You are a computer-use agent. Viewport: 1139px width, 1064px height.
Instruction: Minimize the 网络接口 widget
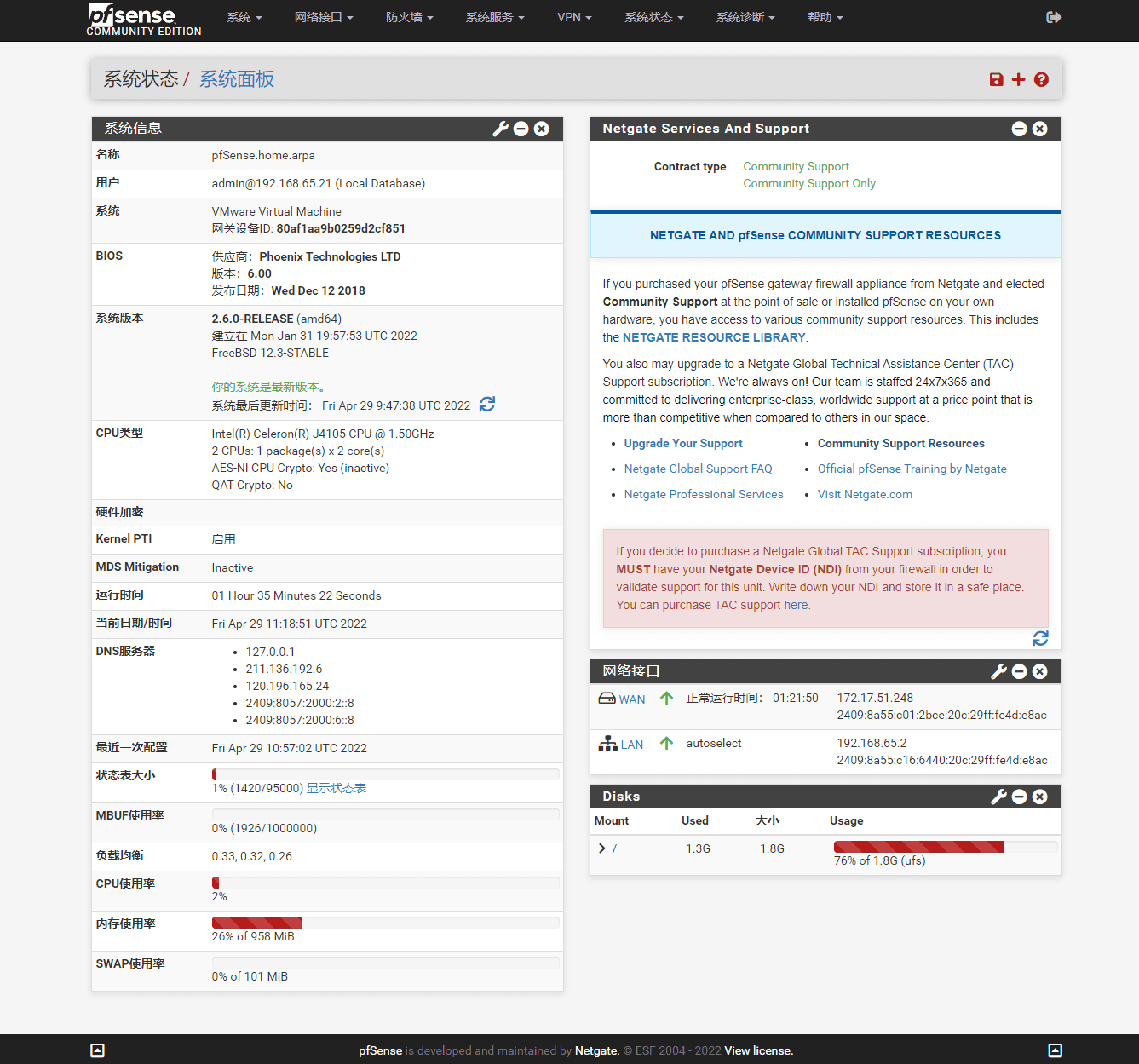(1019, 671)
